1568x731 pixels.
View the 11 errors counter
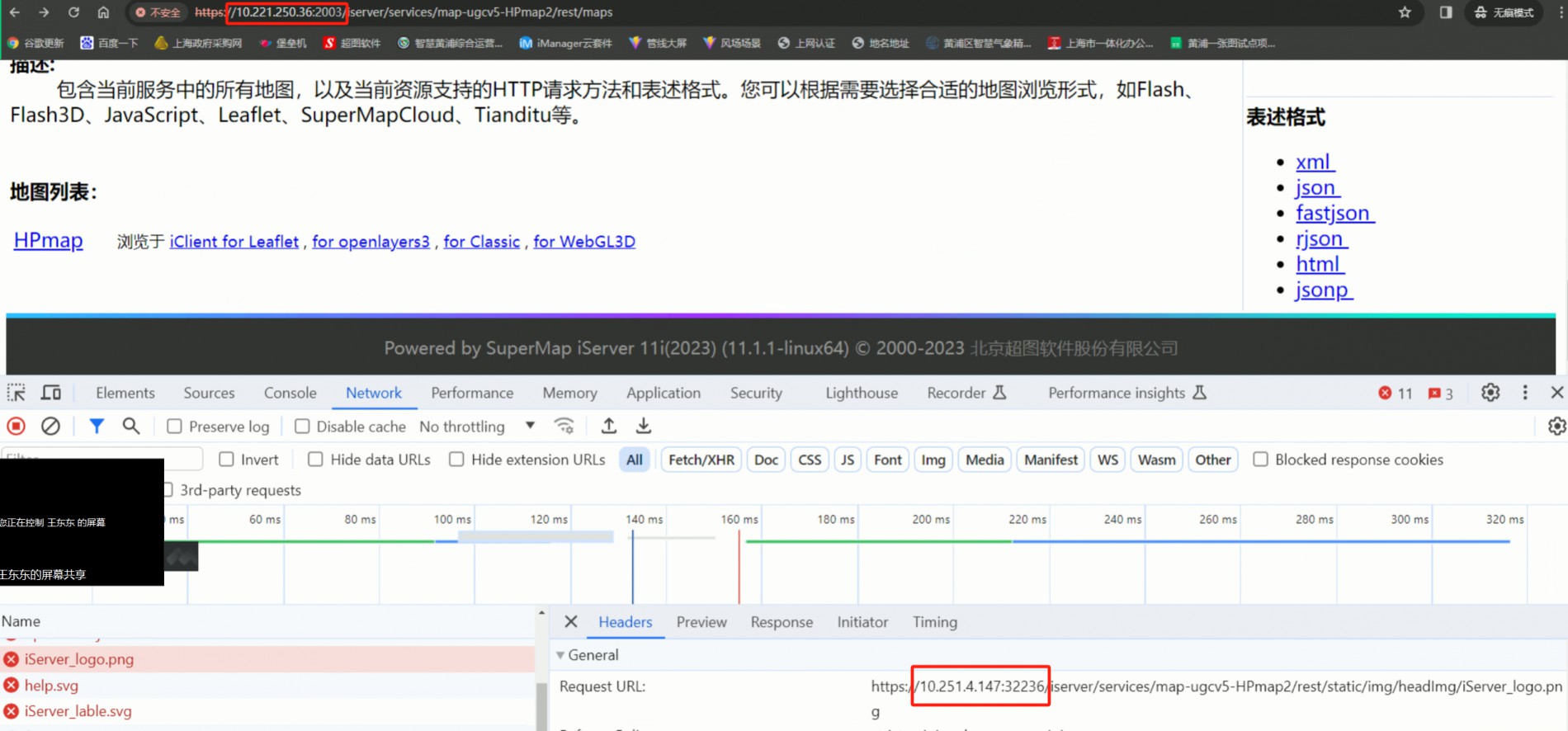(x=1396, y=394)
